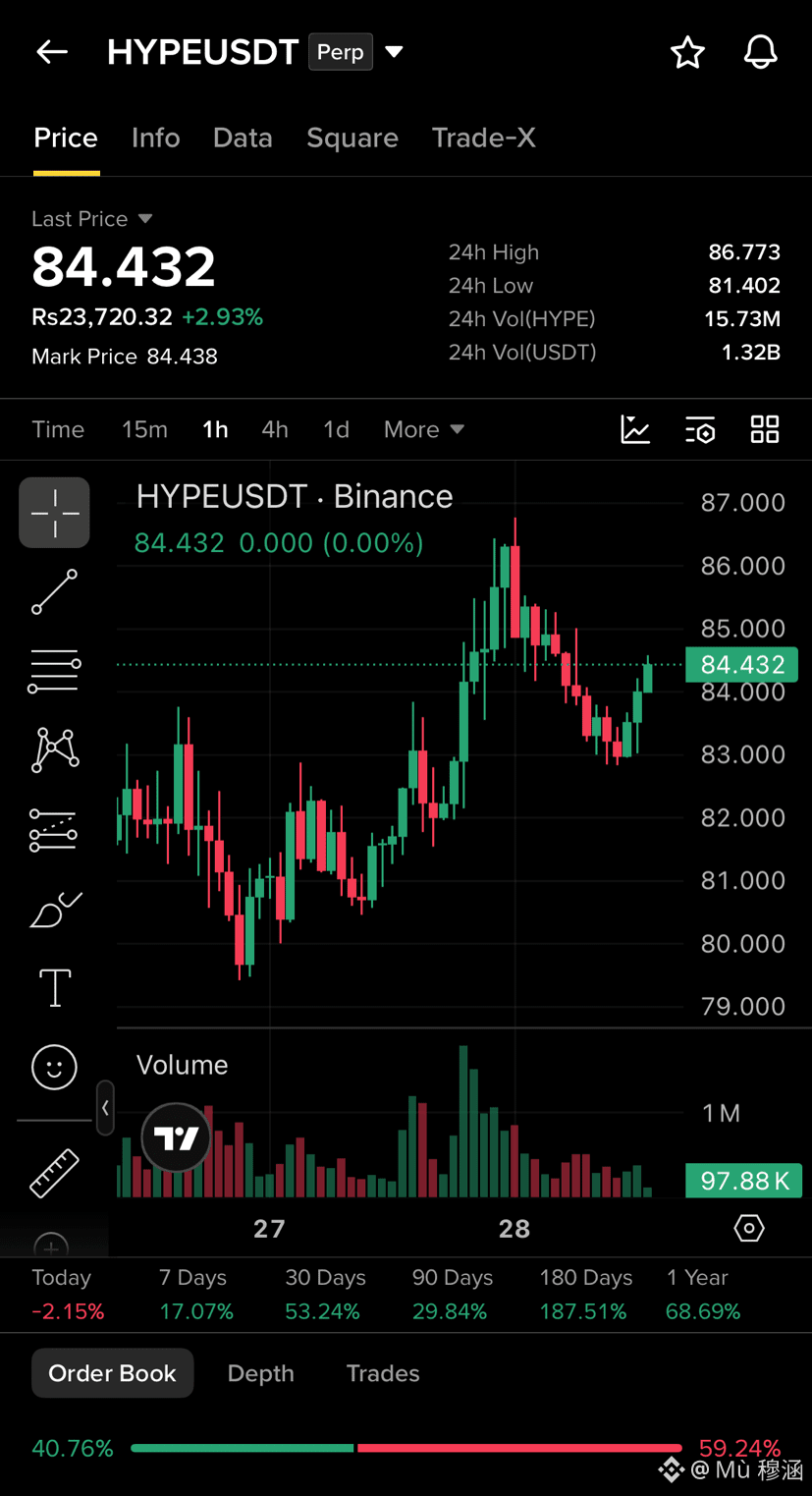Tap the 24h Low value 81.402
The height and width of the screenshot is (1496, 812).
(x=744, y=286)
